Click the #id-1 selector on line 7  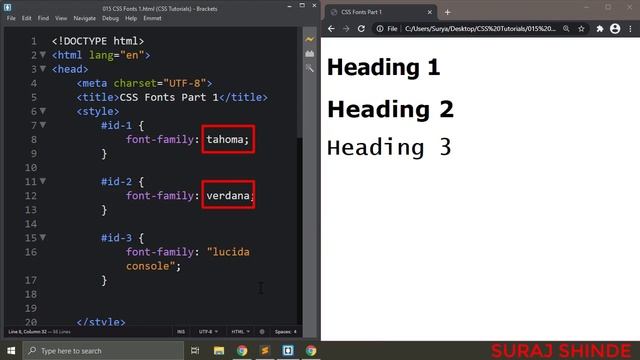tap(116, 125)
